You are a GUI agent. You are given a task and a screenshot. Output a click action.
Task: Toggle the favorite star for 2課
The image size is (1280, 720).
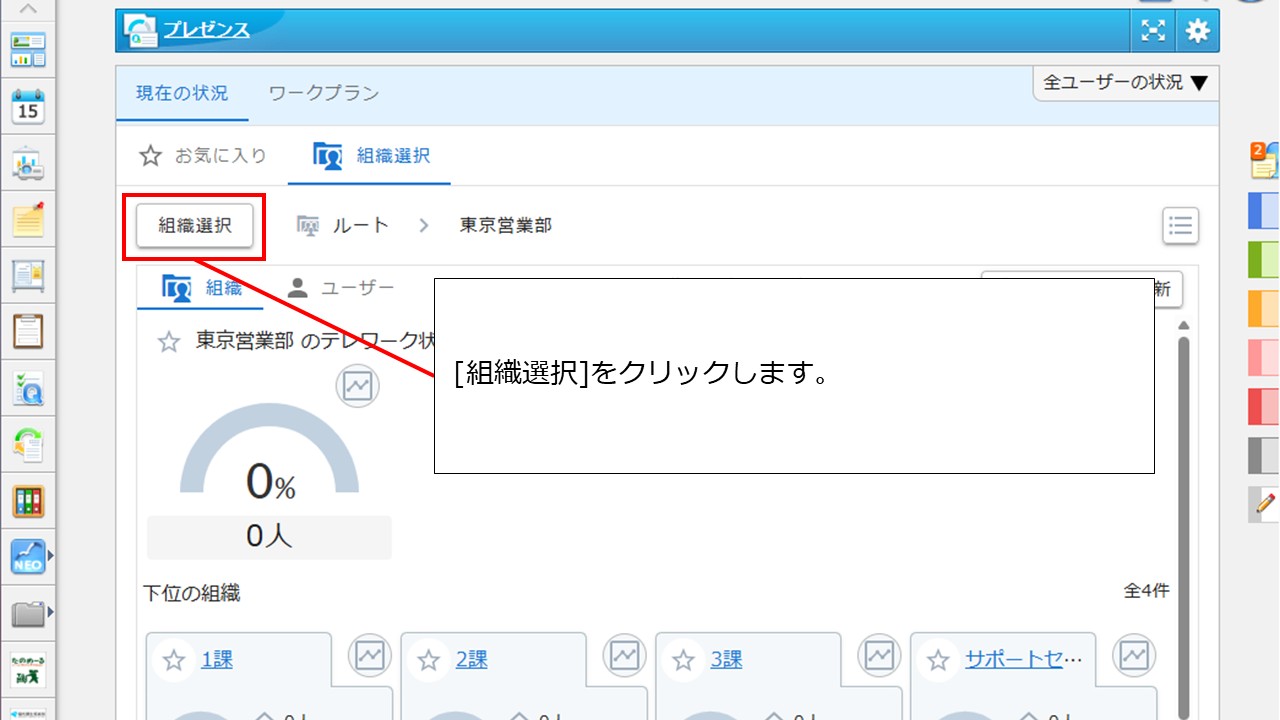[x=429, y=660]
